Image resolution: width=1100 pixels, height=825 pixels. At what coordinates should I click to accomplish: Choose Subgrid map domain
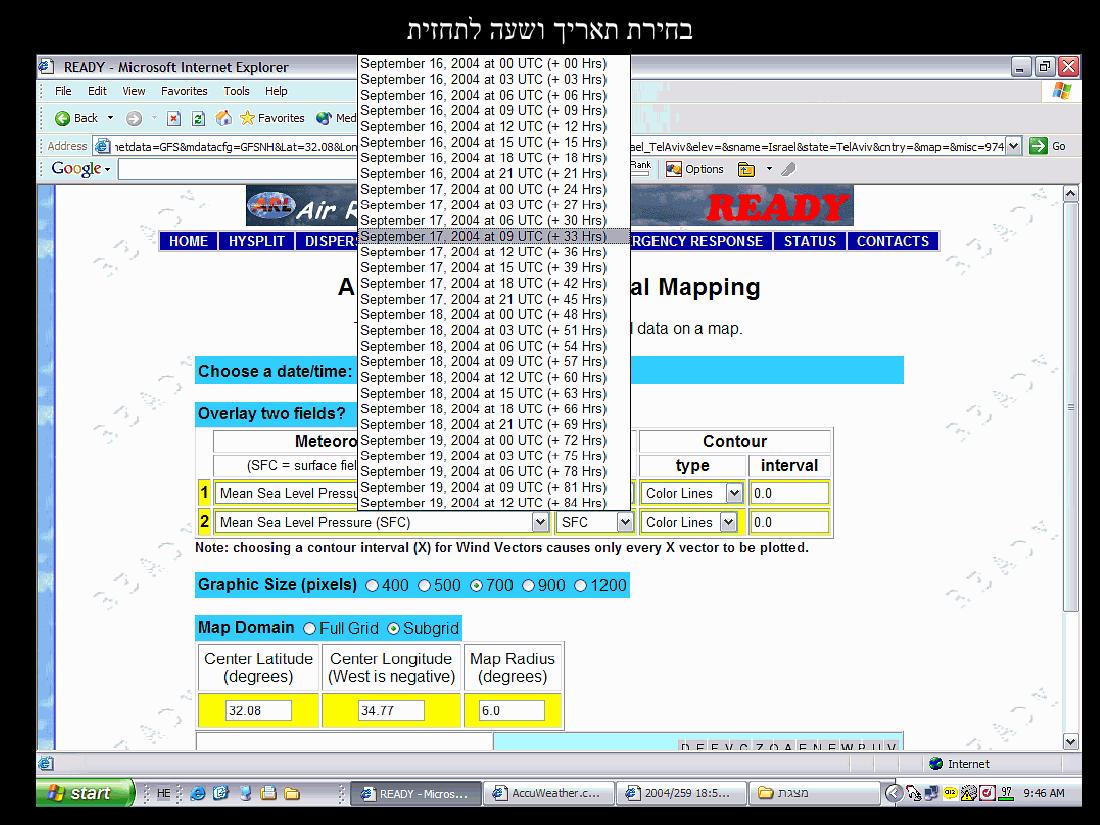click(393, 629)
